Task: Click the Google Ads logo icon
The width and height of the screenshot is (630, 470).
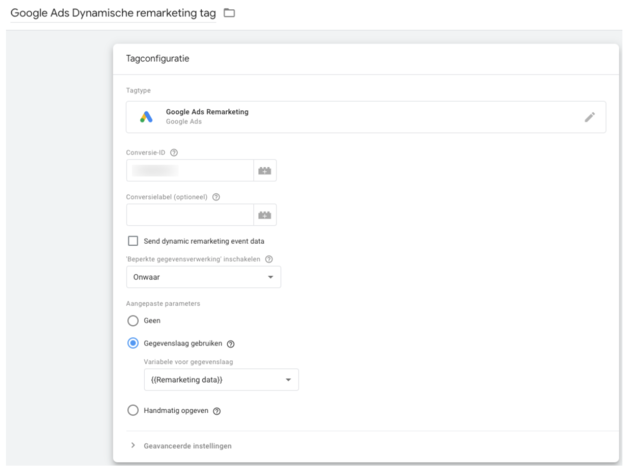Action: [x=146, y=117]
